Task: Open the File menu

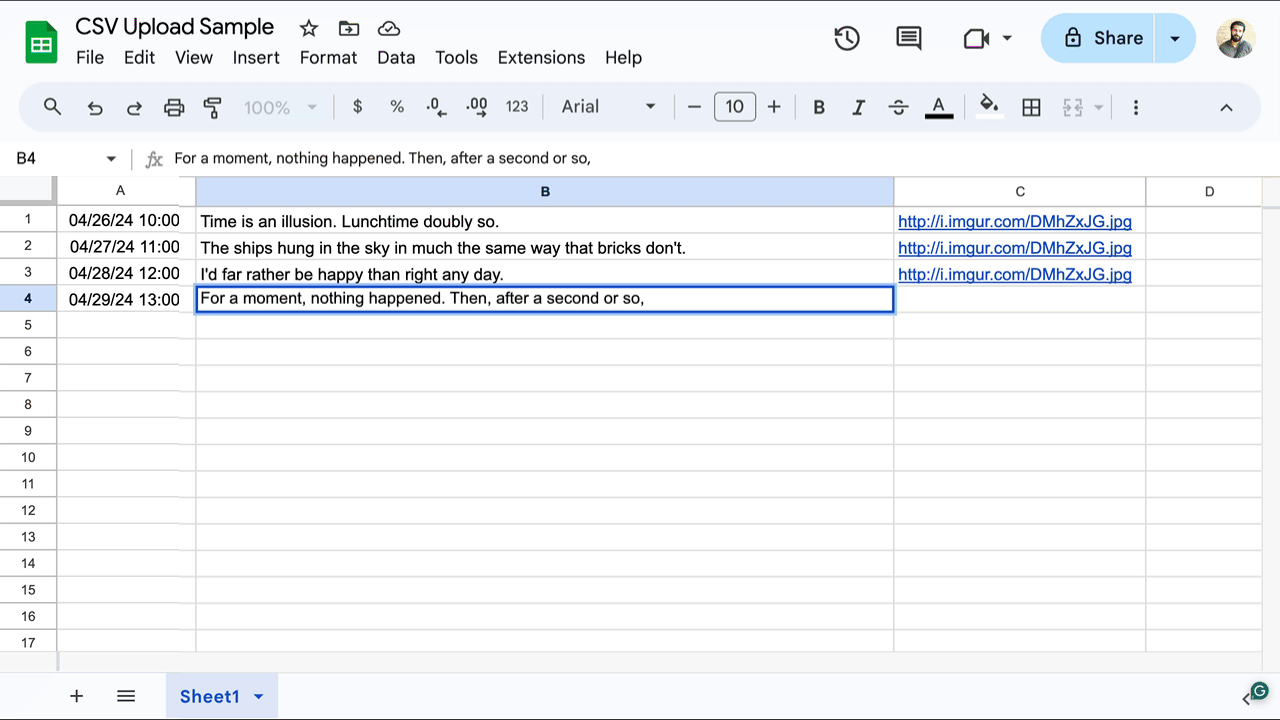Action: [90, 58]
